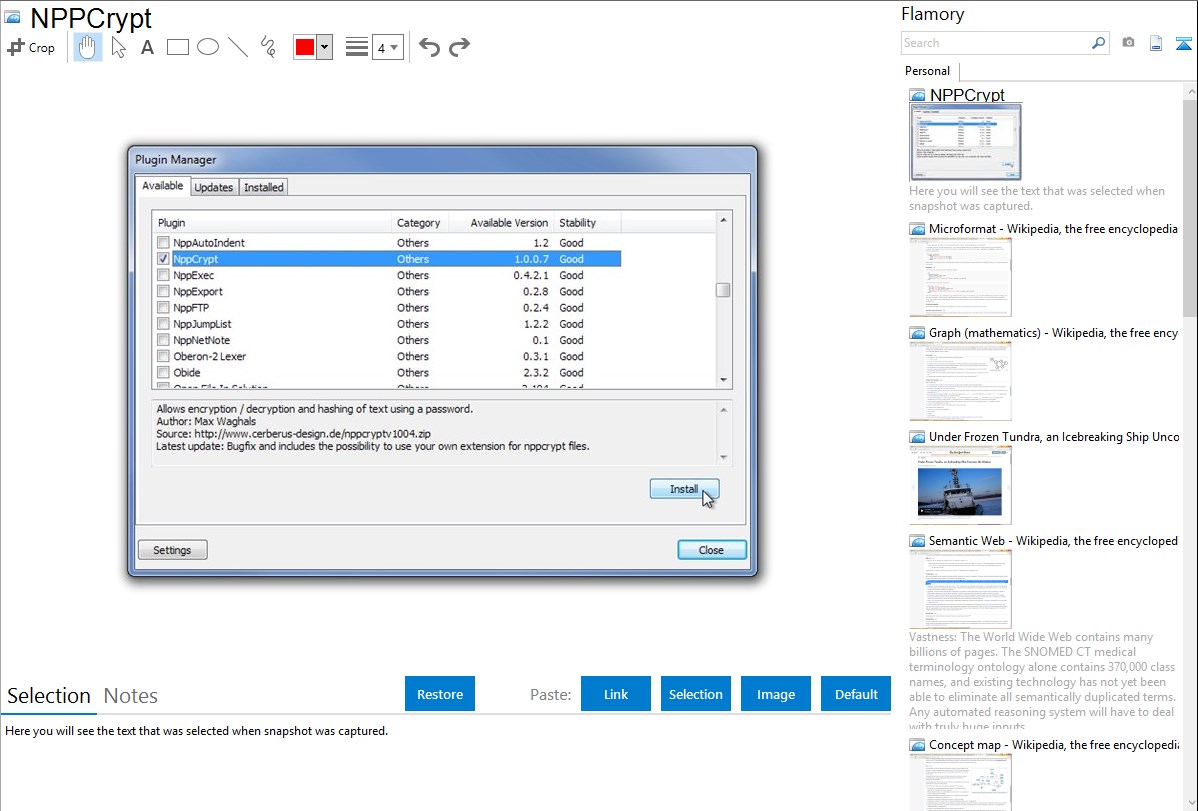
Task: Choose the freehand scribble tool
Action: tap(268, 47)
